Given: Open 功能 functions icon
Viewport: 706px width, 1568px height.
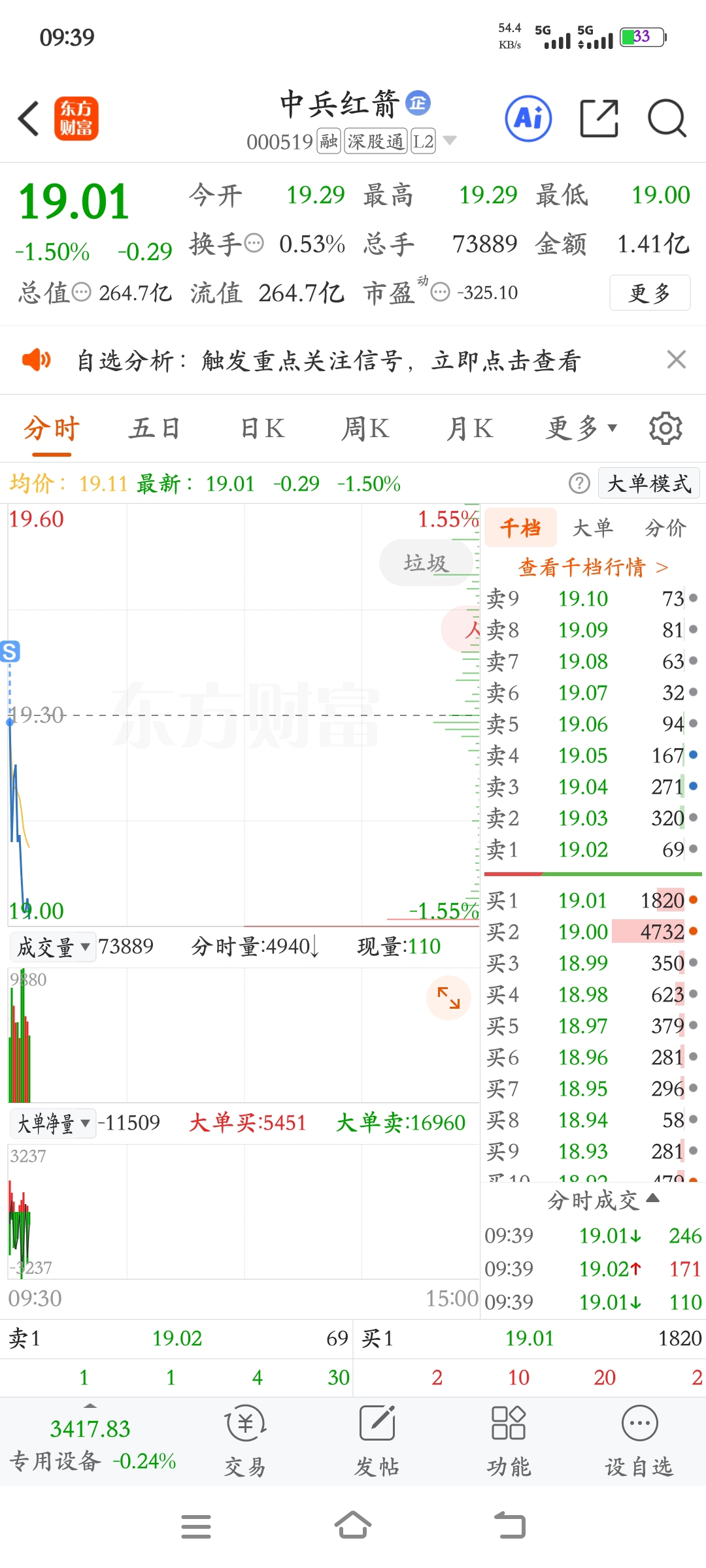Looking at the screenshot, I should (x=509, y=1441).
